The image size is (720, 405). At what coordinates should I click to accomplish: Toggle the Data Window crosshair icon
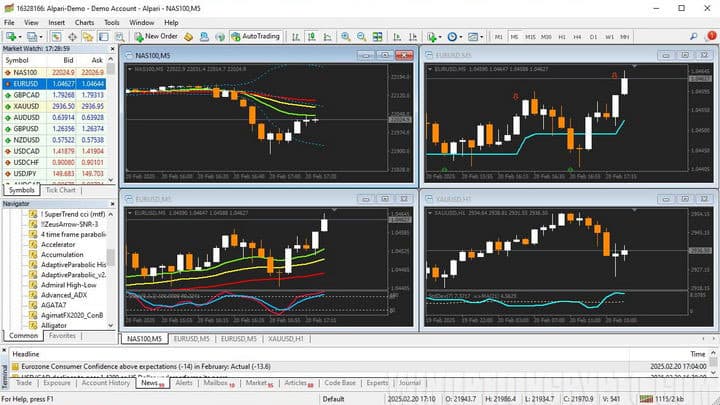click(x=72, y=37)
